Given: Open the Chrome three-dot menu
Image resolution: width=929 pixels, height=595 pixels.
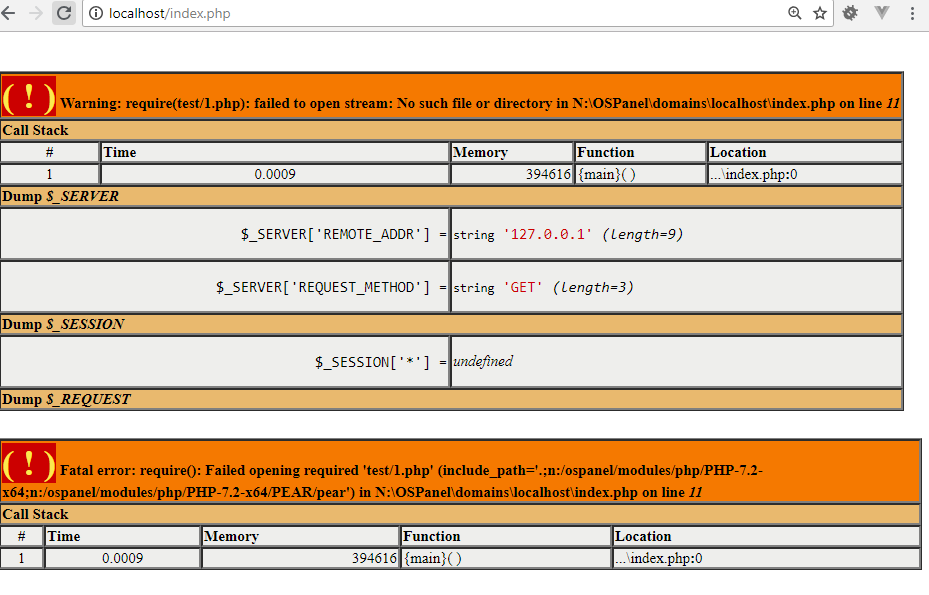Looking at the screenshot, I should [912, 13].
